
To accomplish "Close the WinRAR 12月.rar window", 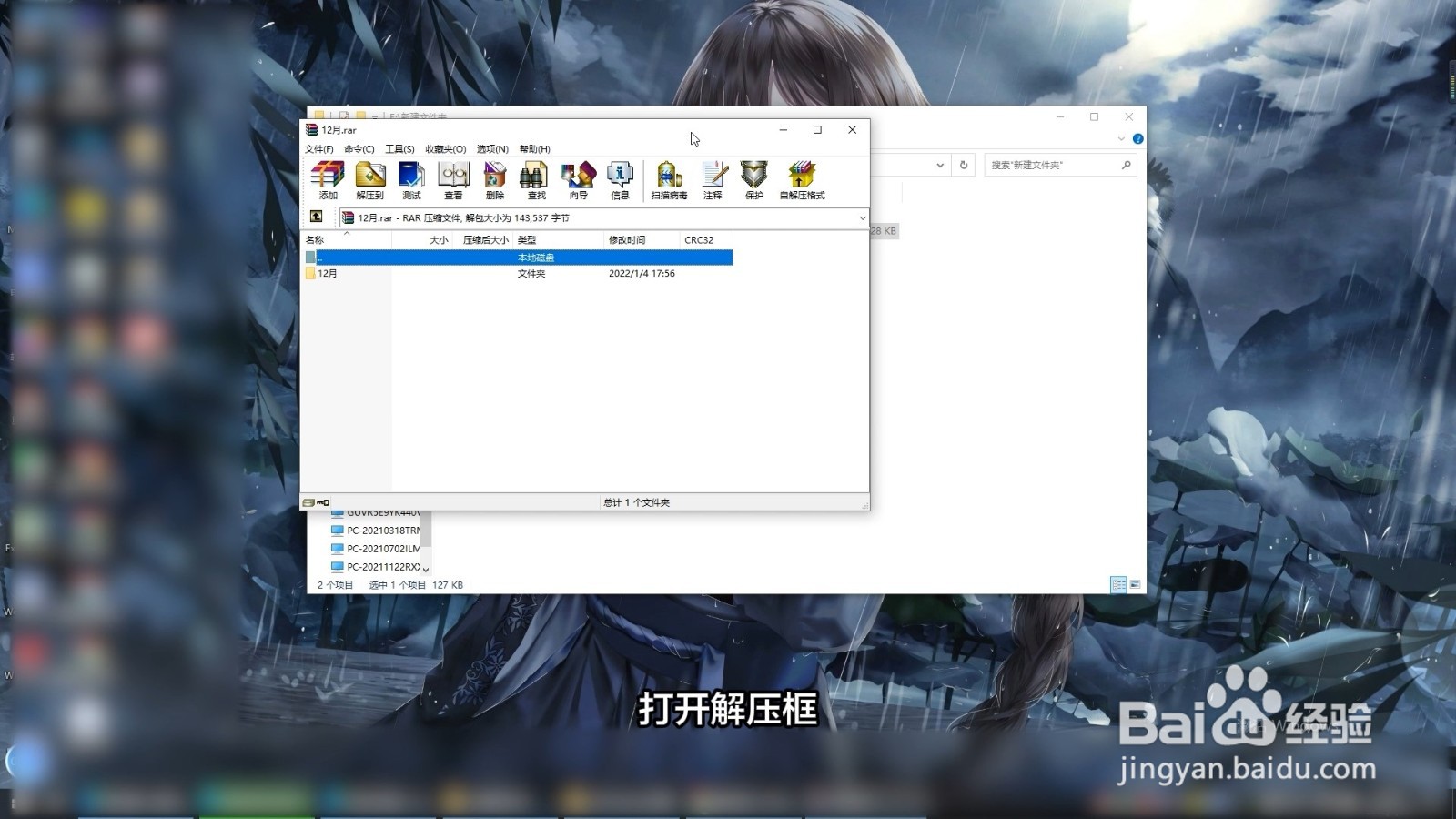I will pos(852,130).
